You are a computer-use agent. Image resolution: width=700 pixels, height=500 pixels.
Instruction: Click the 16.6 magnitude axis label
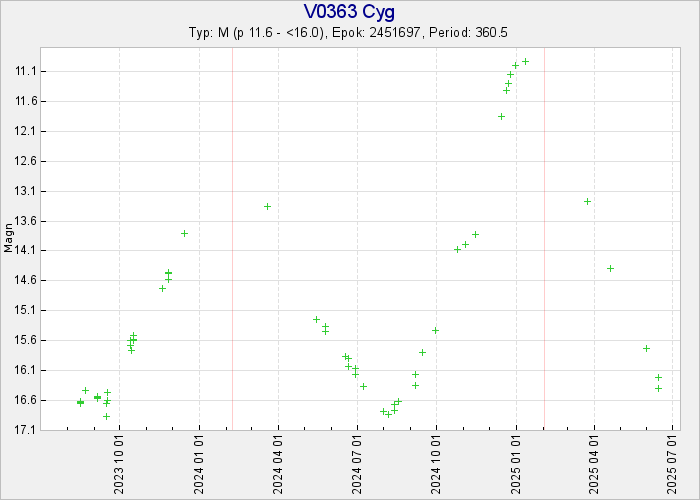tap(25, 400)
